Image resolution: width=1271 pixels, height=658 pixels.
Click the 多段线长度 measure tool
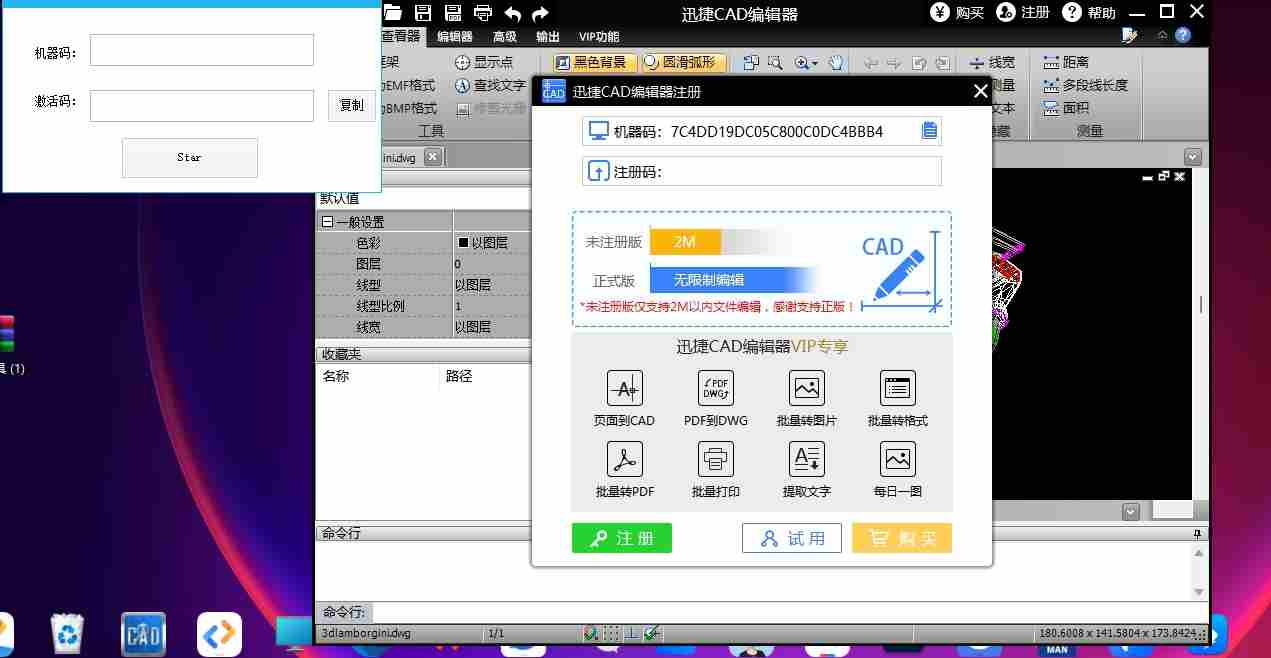(x=1086, y=85)
